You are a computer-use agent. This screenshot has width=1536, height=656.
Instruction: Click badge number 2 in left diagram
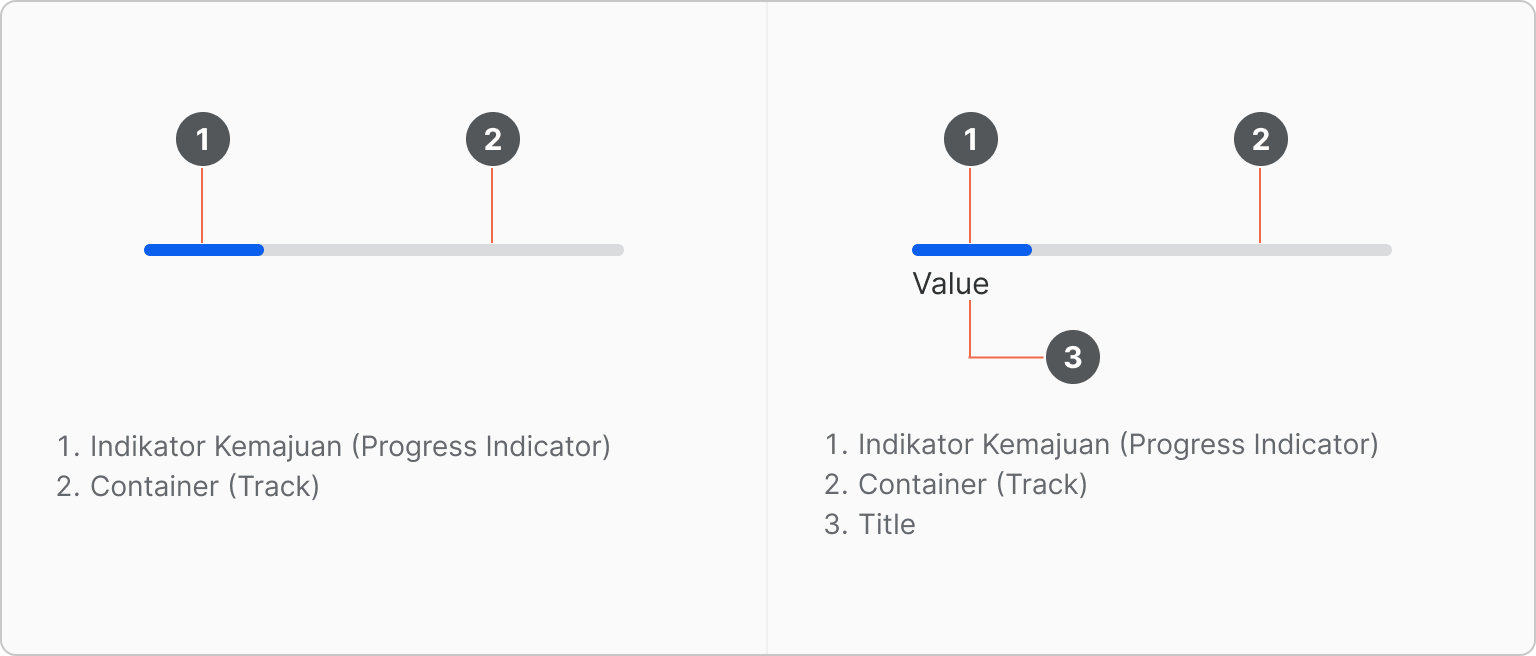click(x=493, y=139)
